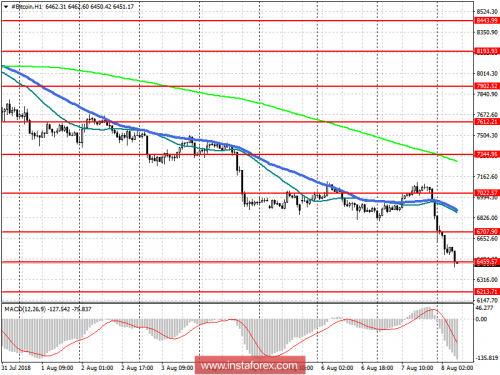Click the 31 Jul 2018 date marker
Image resolution: width=500 pixels, height=375 pixels.
16,368
